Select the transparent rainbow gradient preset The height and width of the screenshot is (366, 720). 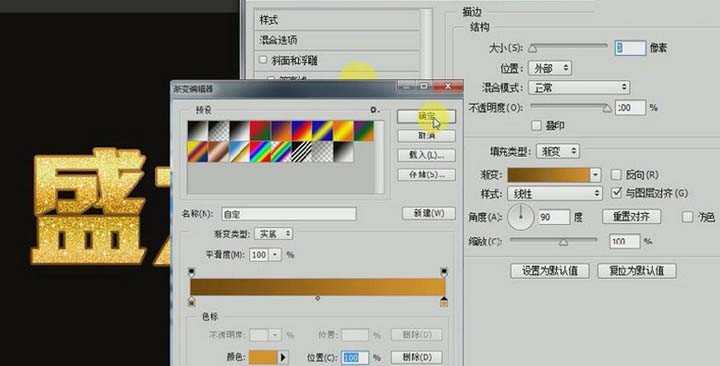tap(281, 152)
